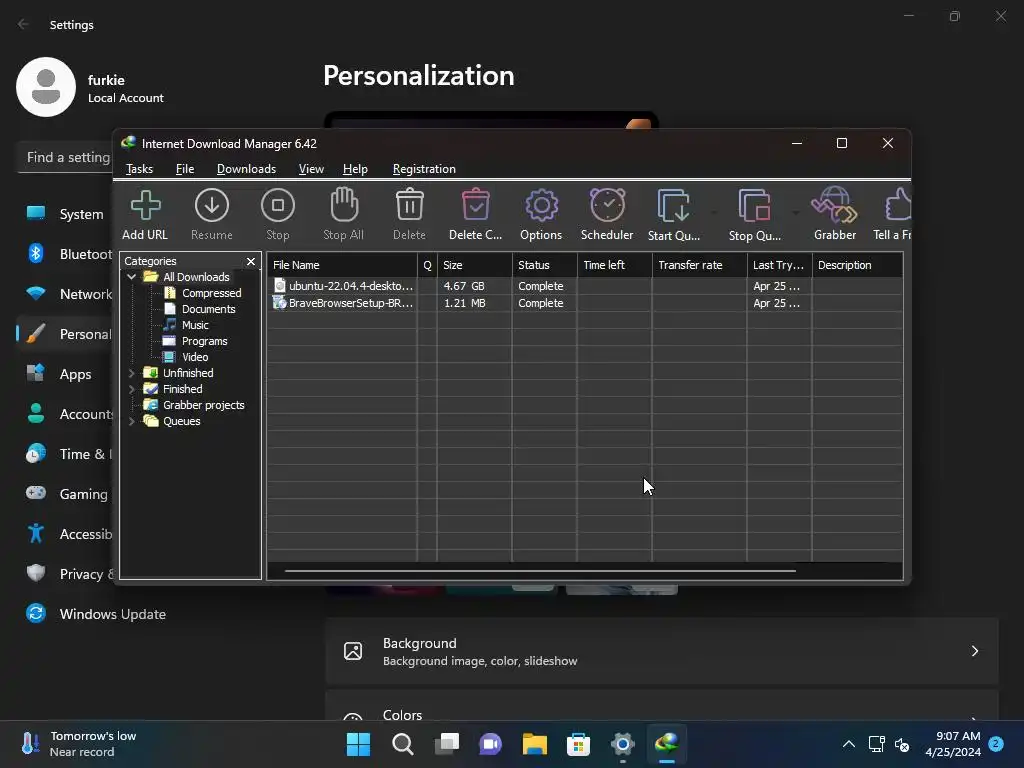Open Gaming in Settings sidebar
The width and height of the screenshot is (1024, 768).
[x=65, y=494]
